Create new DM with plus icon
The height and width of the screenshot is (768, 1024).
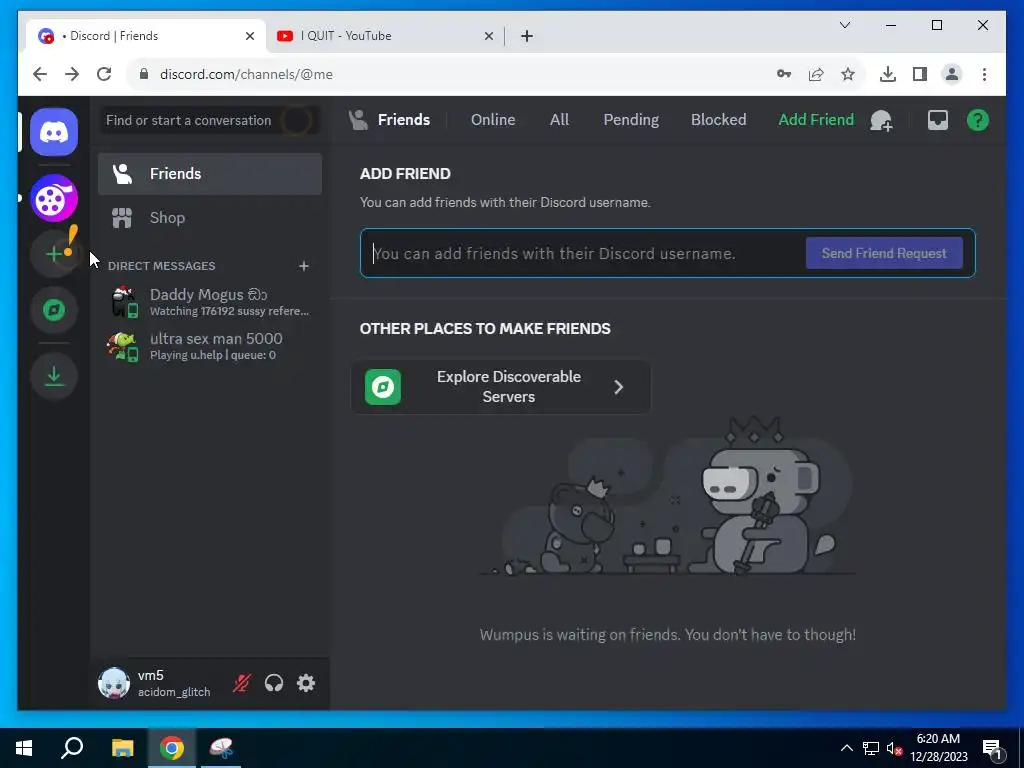click(x=304, y=266)
